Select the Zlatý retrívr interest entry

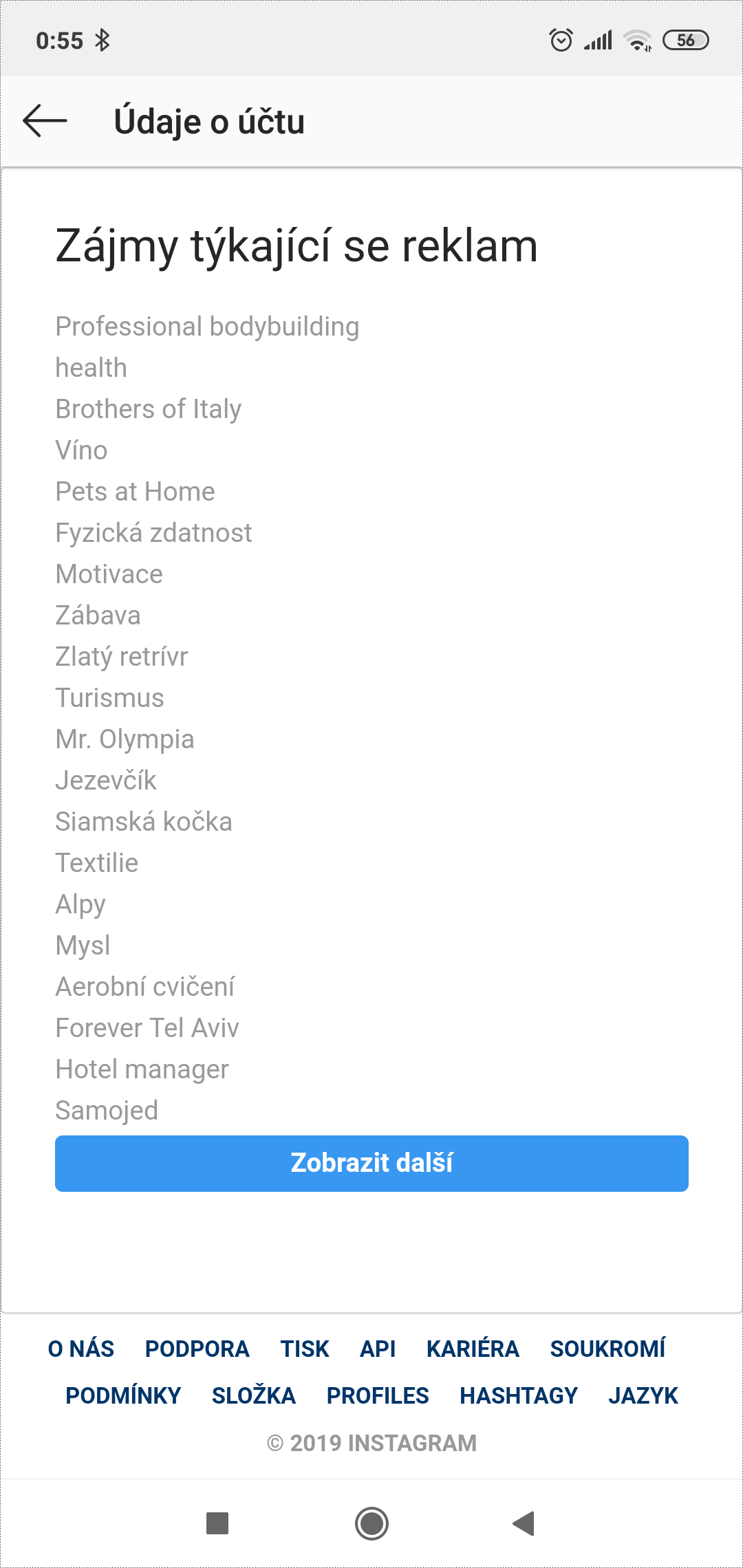(x=122, y=657)
